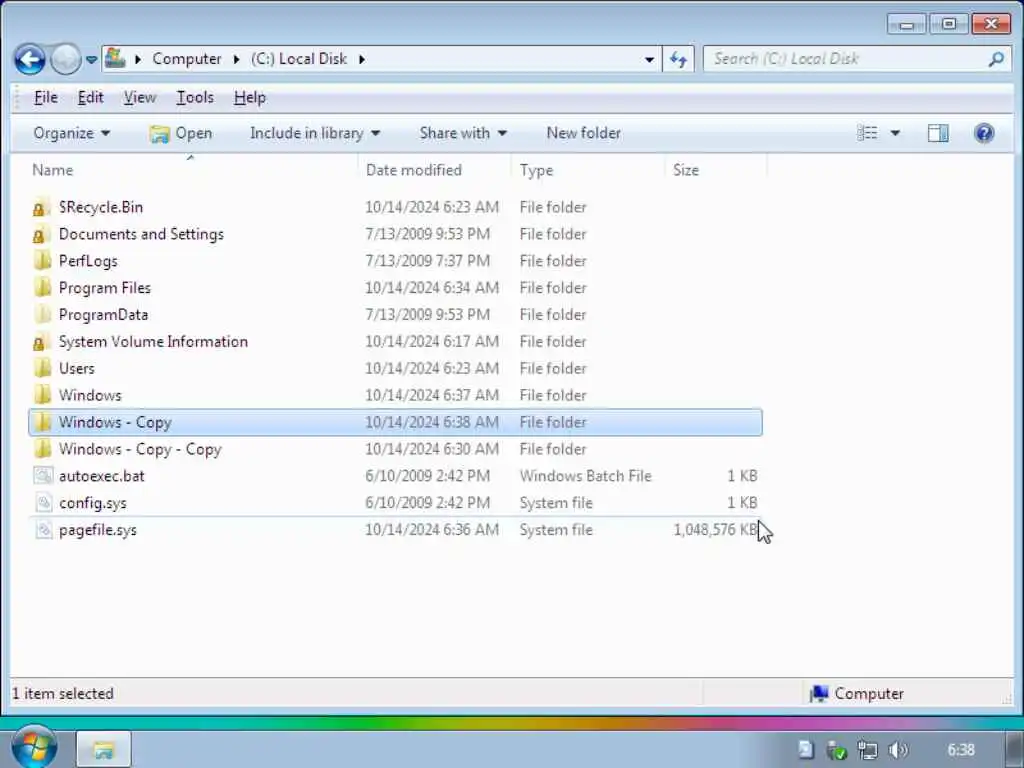Expand the arrow before Computer breadcrumb
Screen dimensions: 1024x768
coord(138,59)
